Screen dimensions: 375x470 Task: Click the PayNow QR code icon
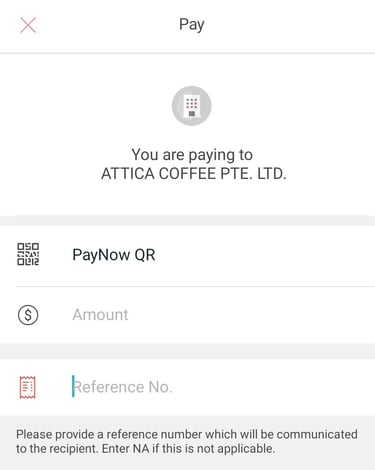28,254
